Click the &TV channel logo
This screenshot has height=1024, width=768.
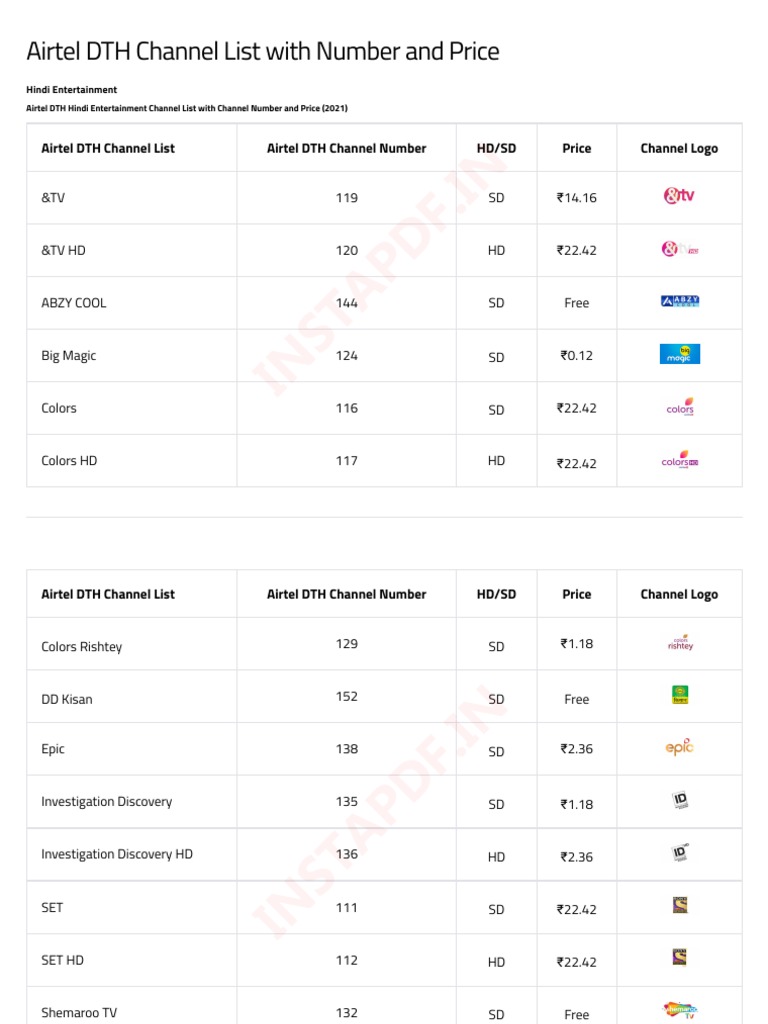[x=679, y=196]
